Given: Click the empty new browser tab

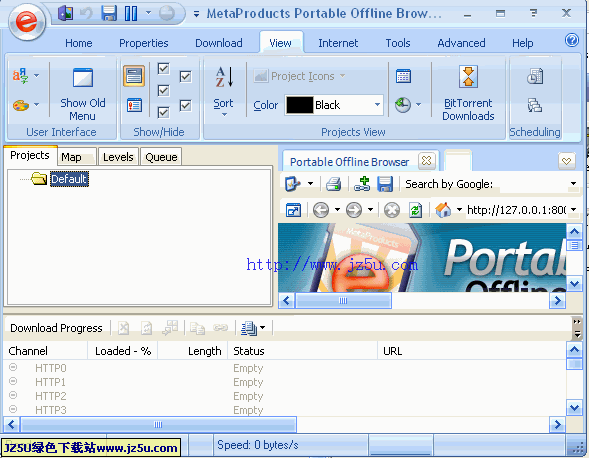Looking at the screenshot, I should [458, 161].
